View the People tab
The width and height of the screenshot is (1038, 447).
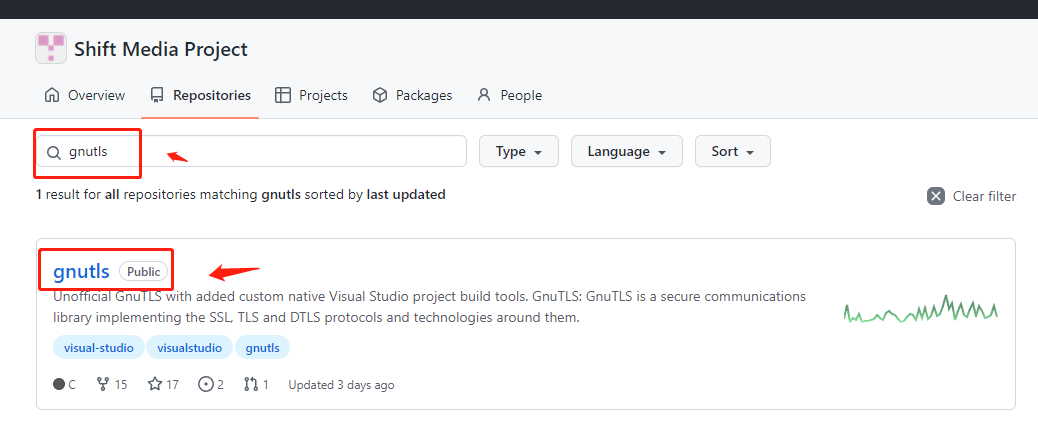(509, 95)
